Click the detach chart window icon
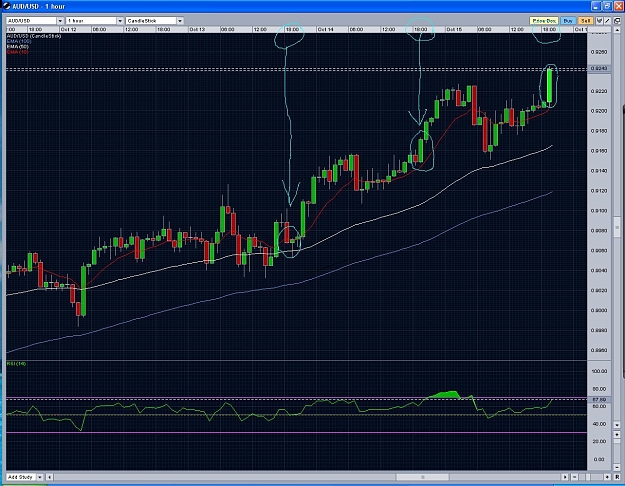 (617, 21)
